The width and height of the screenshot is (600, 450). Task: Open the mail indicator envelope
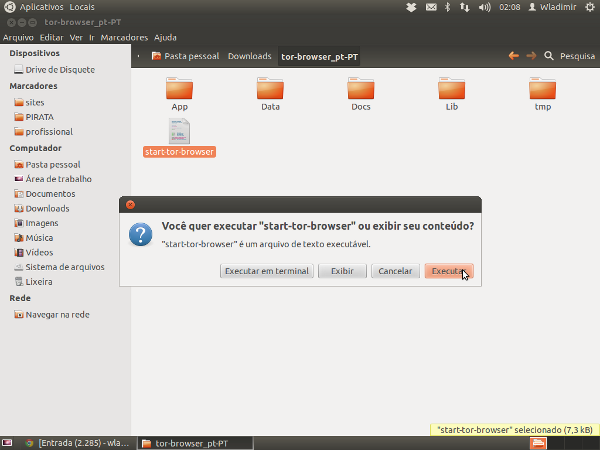pos(431,7)
